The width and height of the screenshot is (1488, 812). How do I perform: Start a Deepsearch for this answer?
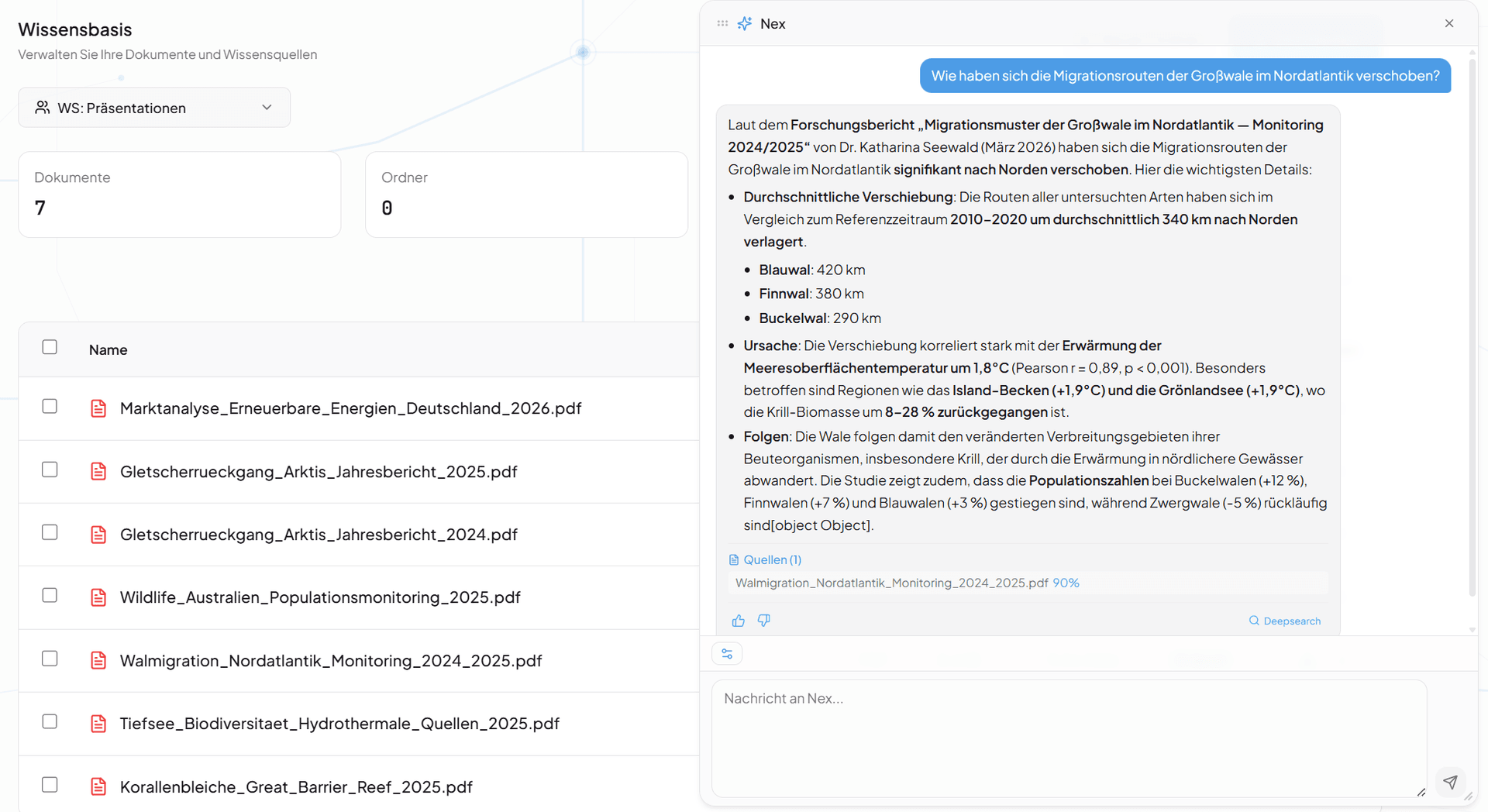click(x=1285, y=621)
